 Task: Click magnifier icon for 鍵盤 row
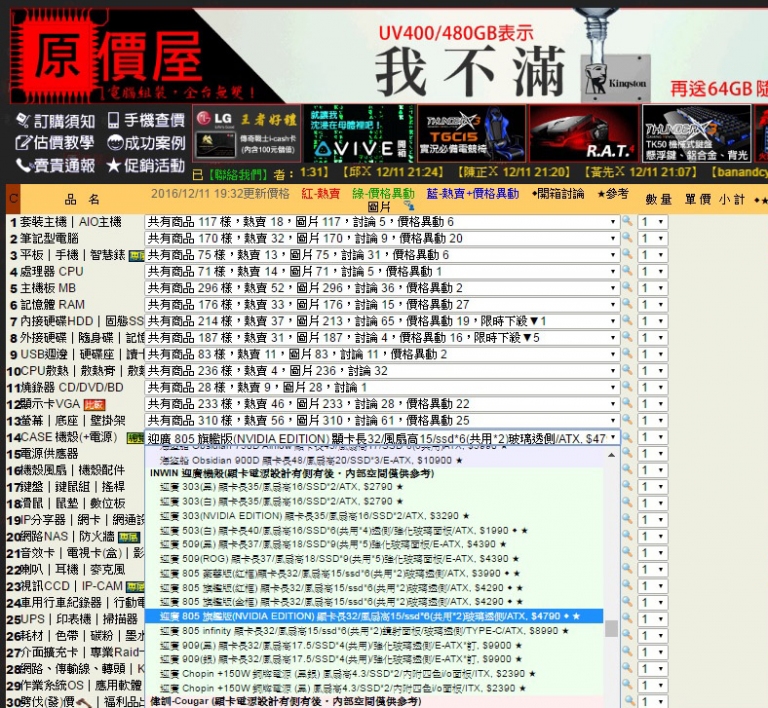pyautogui.click(x=627, y=486)
